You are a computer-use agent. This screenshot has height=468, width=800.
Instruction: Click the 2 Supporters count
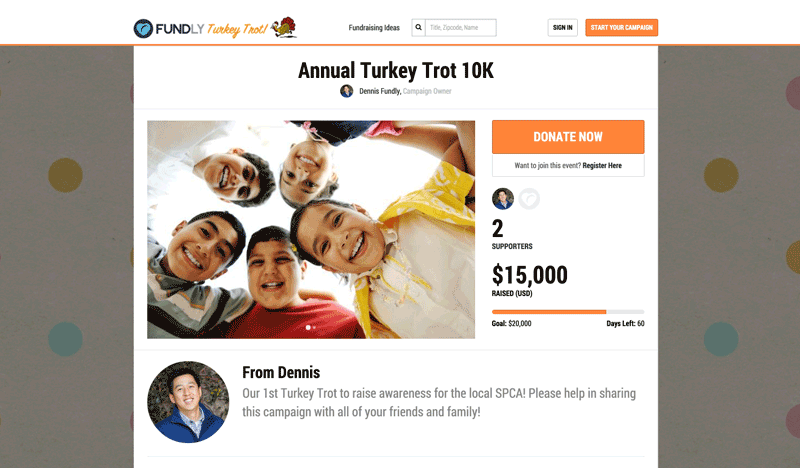(x=512, y=235)
